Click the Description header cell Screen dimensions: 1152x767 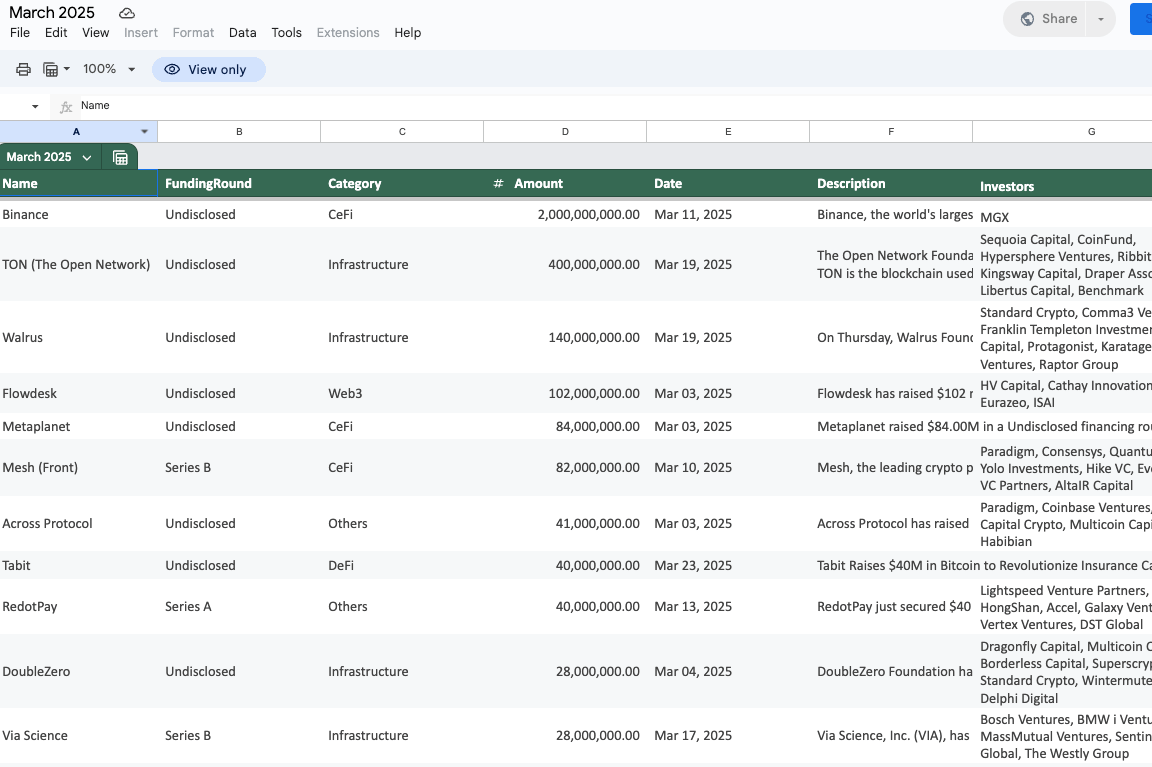tap(891, 184)
